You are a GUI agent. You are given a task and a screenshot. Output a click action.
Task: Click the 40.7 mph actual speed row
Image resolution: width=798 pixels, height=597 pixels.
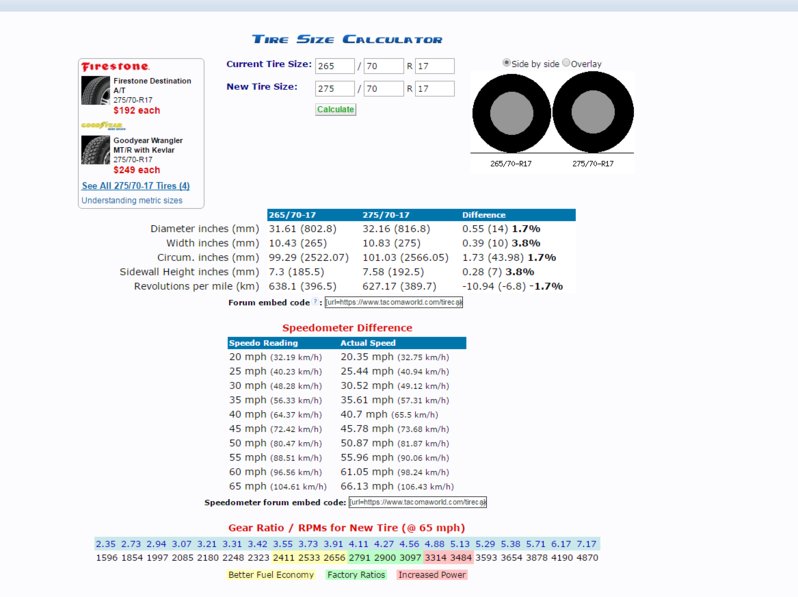click(389, 414)
